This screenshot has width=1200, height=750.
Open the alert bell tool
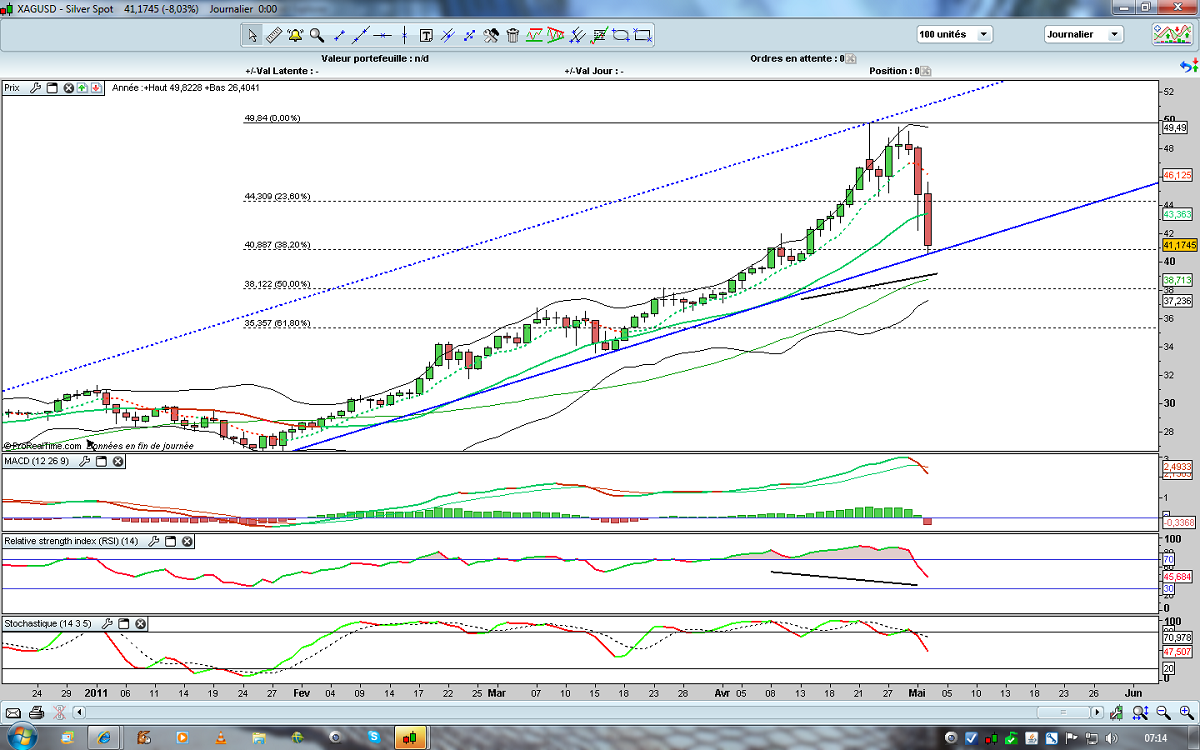(295, 35)
